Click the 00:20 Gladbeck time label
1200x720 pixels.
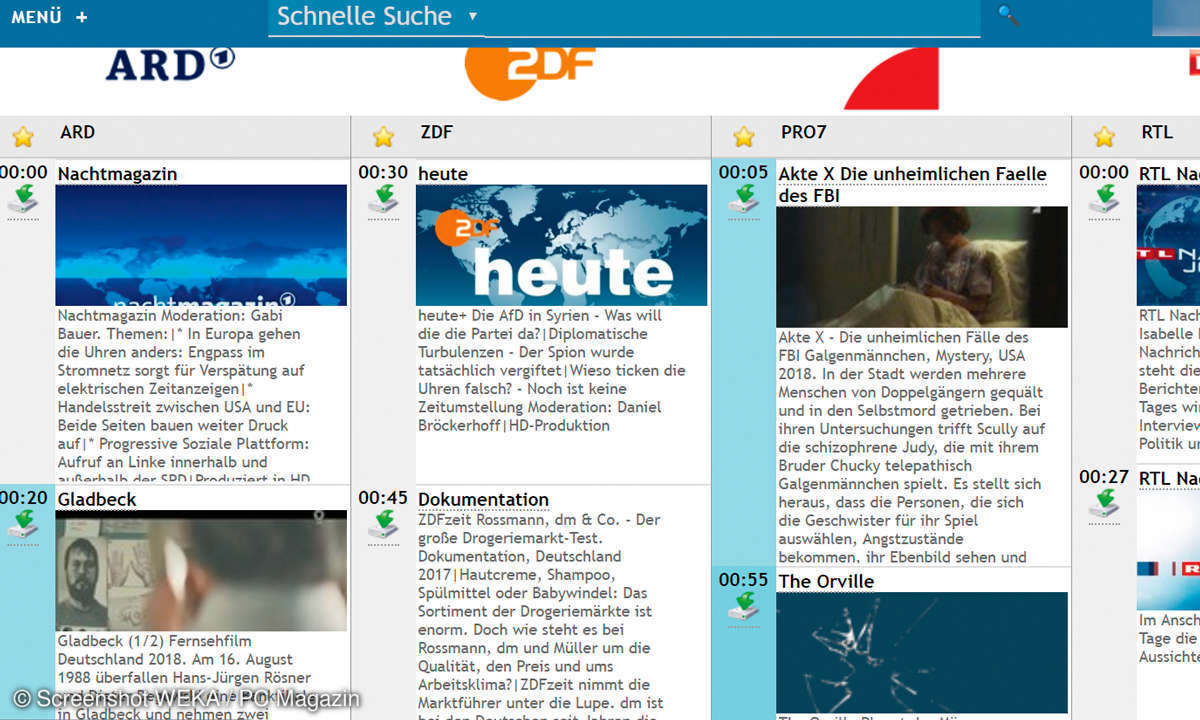point(24,499)
